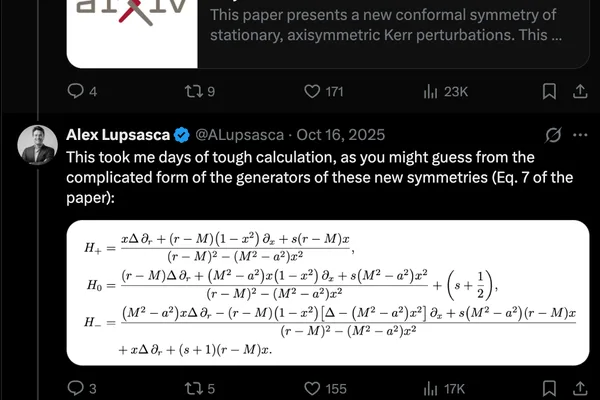The image size is (600, 400).
Task: Repost the arXiv paper tweet
Action: point(199,91)
